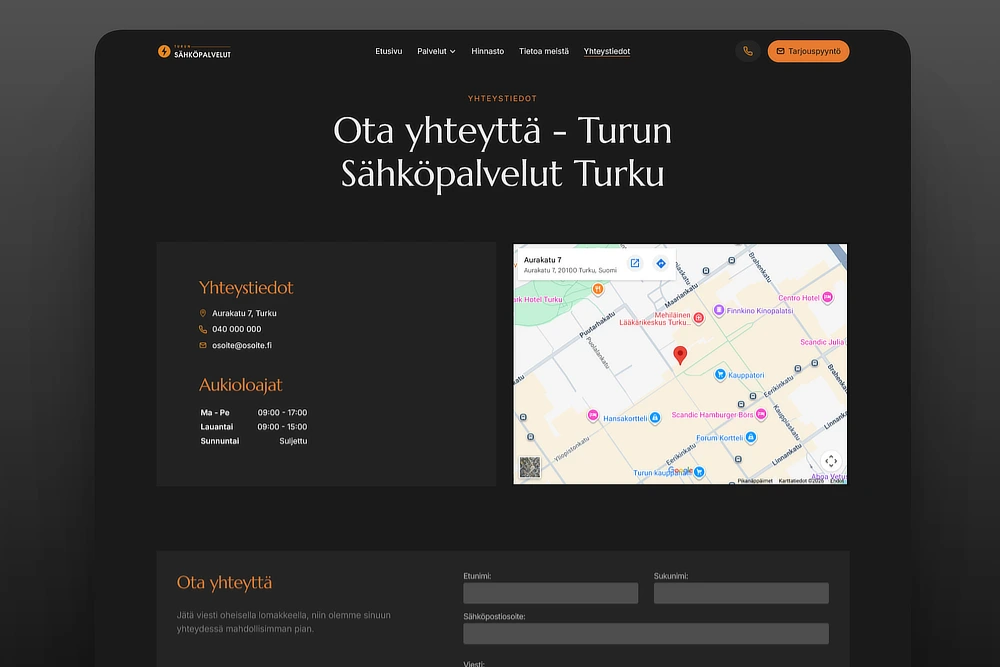Click the Sähköpostiosoite input field
Viewport: 1000px width, 667px height.
646,634
